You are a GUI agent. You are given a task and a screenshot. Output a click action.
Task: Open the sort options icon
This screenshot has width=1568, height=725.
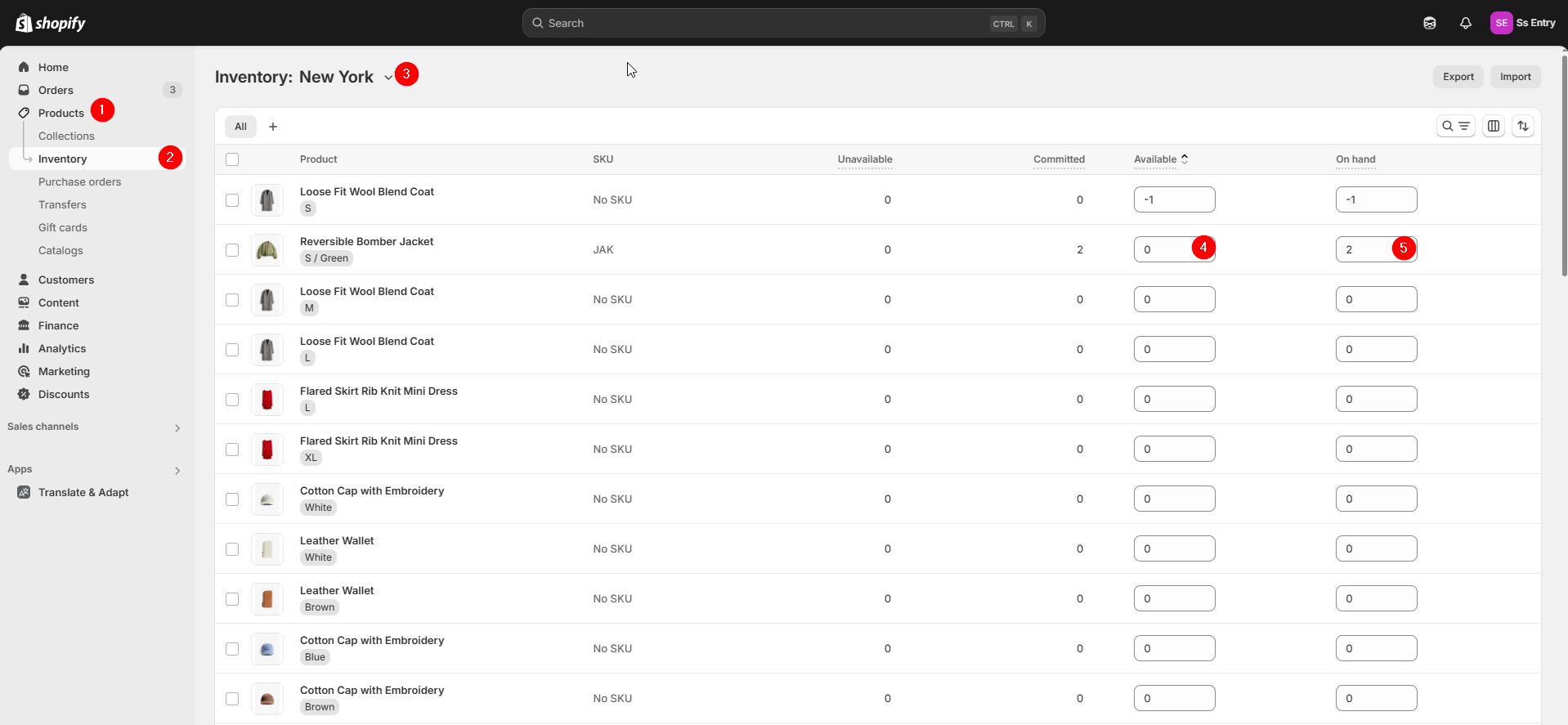point(1522,126)
